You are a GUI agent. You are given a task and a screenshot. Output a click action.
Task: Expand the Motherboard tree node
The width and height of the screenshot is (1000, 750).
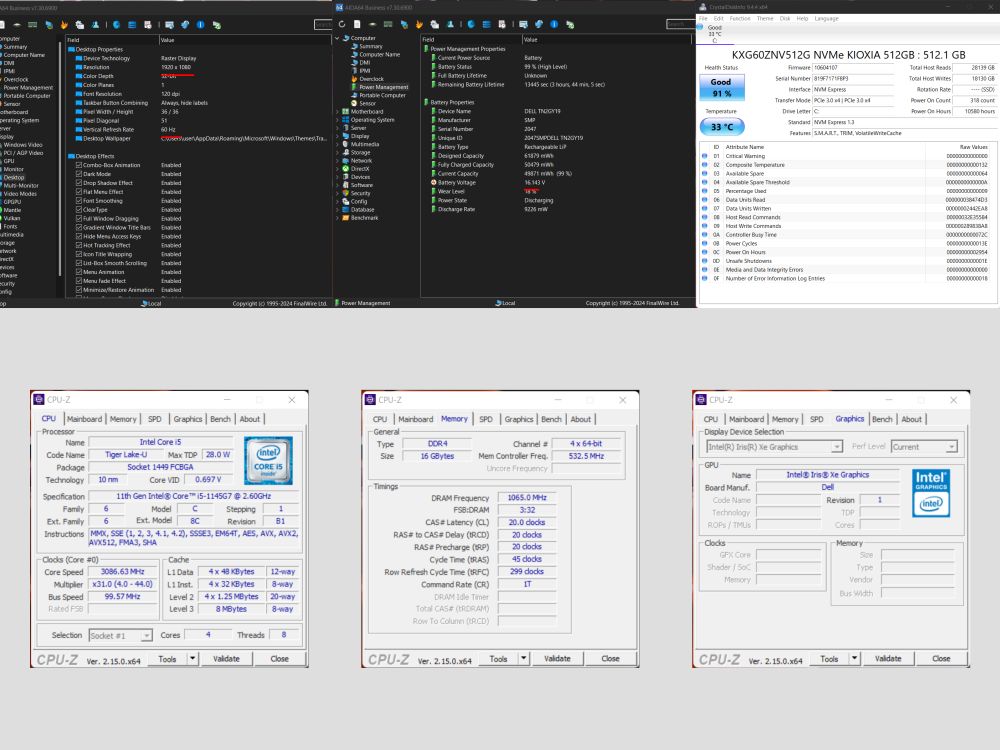[x=338, y=112]
